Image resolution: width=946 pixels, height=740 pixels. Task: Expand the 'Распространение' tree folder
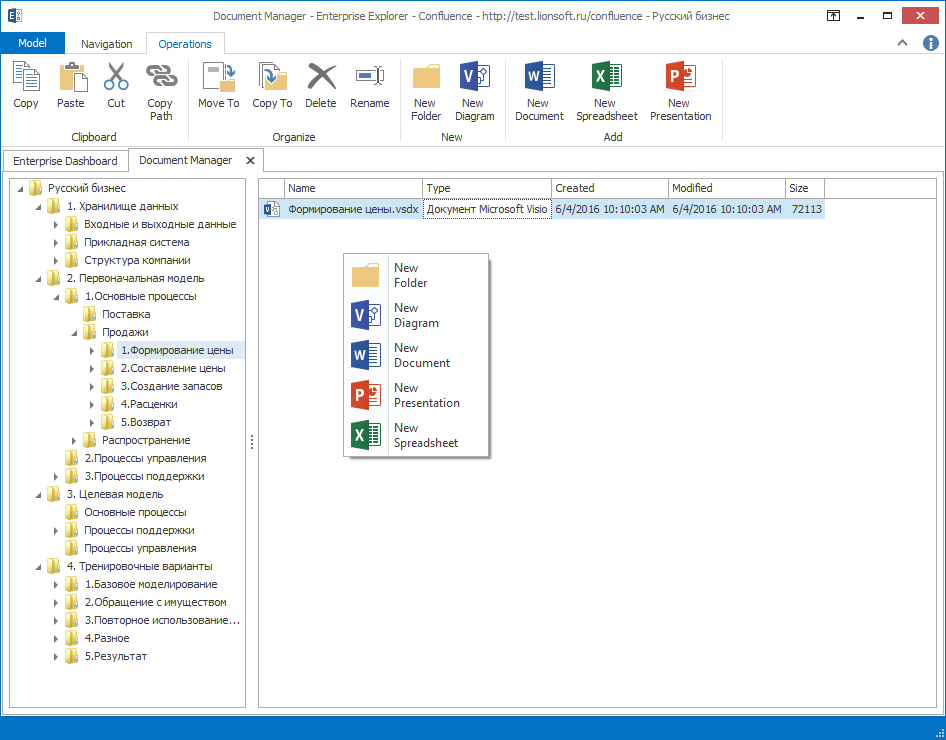tap(75, 441)
